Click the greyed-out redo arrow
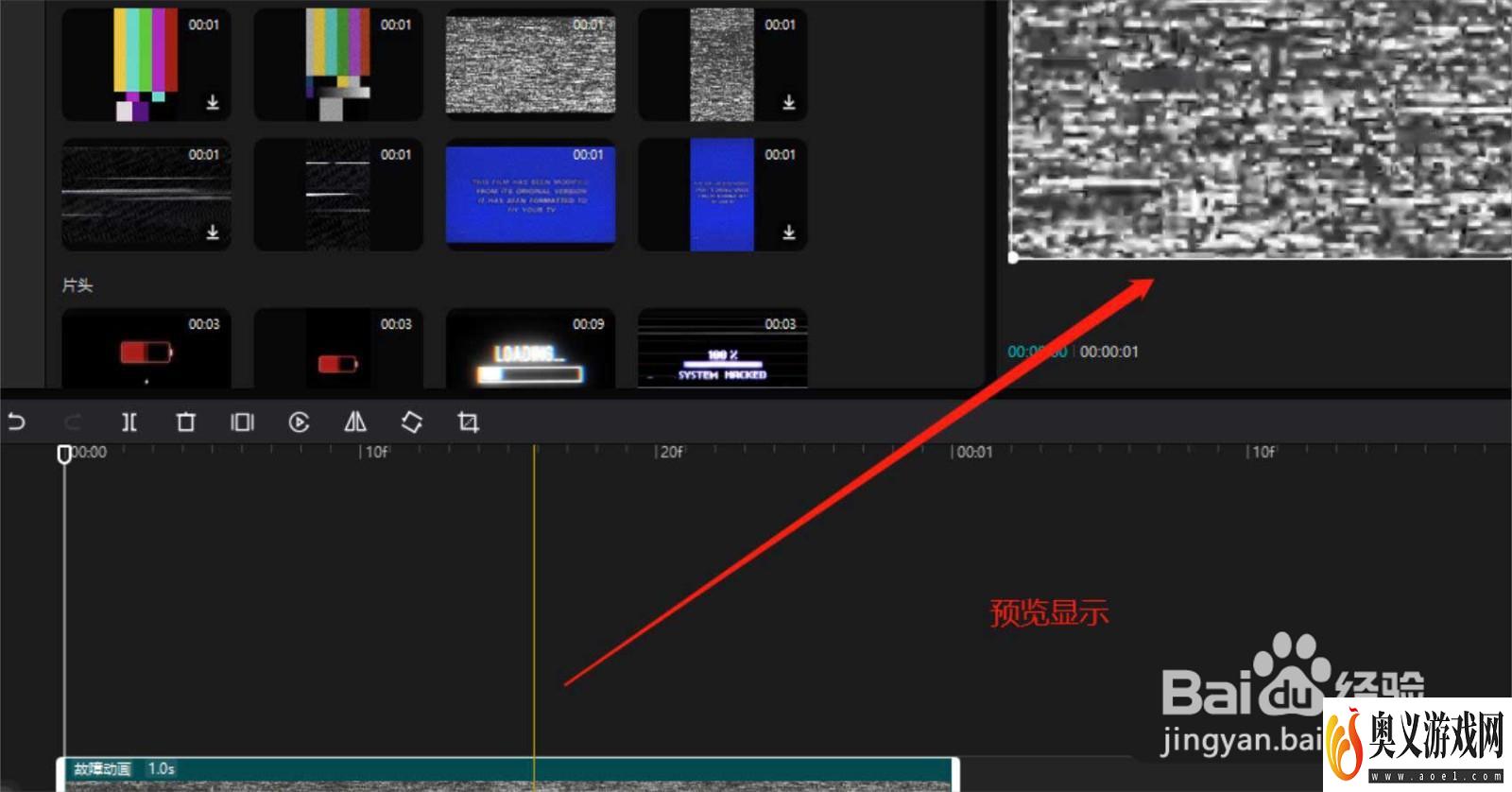 point(73,422)
